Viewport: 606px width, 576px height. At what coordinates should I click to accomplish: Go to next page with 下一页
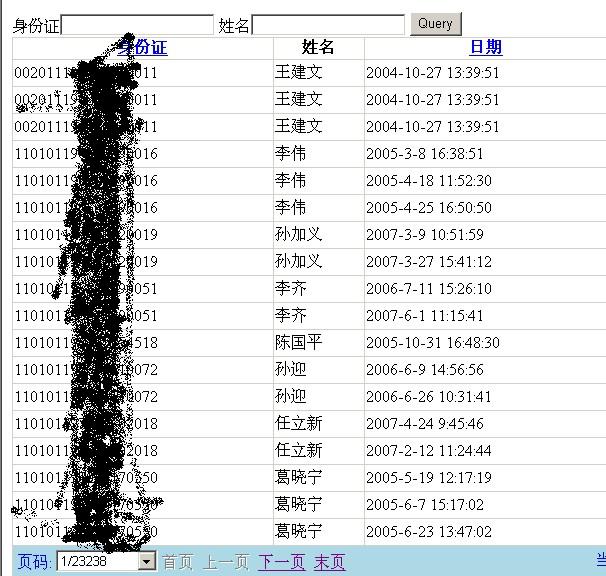pos(281,562)
